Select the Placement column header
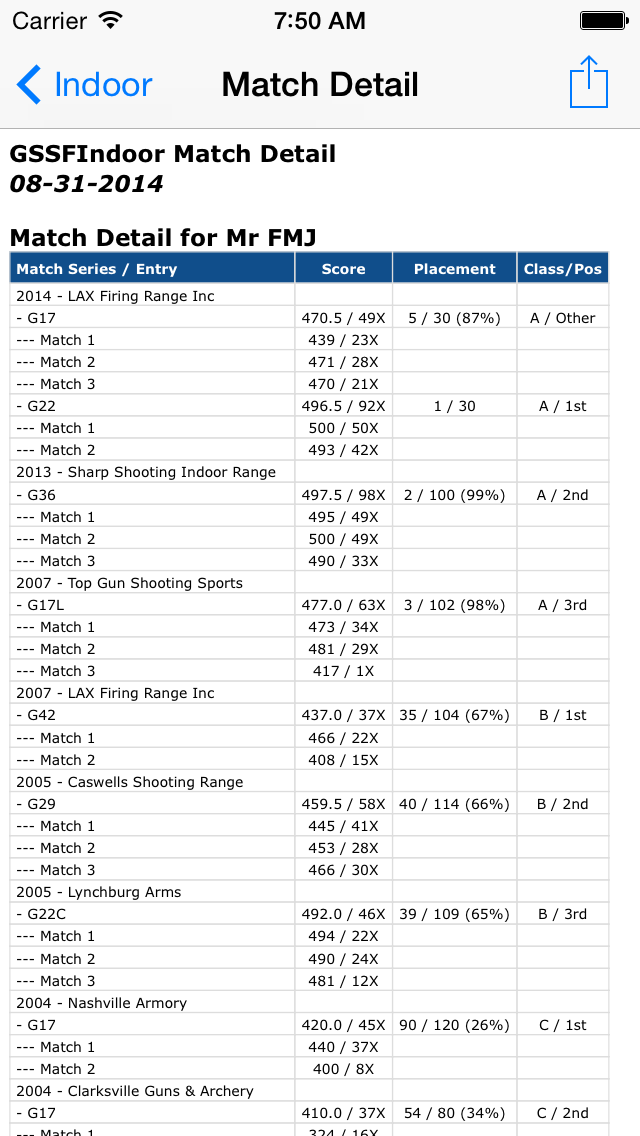Viewport: 640px width, 1136px height. [x=454, y=269]
